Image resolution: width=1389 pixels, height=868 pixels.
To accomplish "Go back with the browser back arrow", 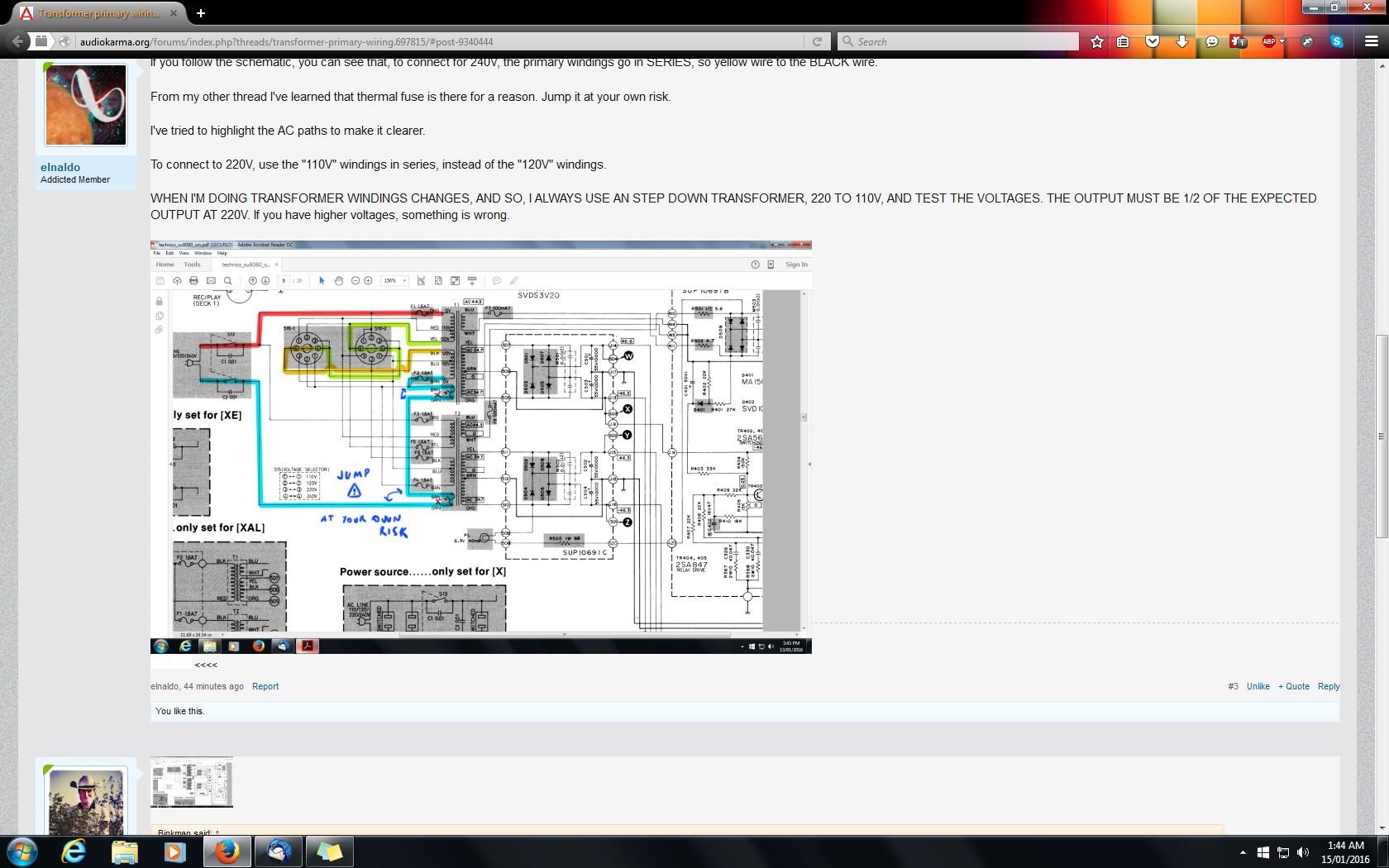I will [x=17, y=41].
